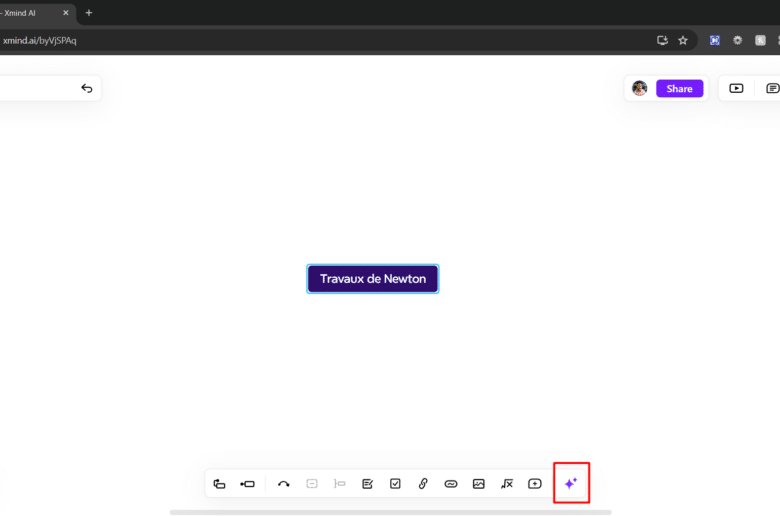
Task: Insert an image into the topic
Action: point(479,484)
